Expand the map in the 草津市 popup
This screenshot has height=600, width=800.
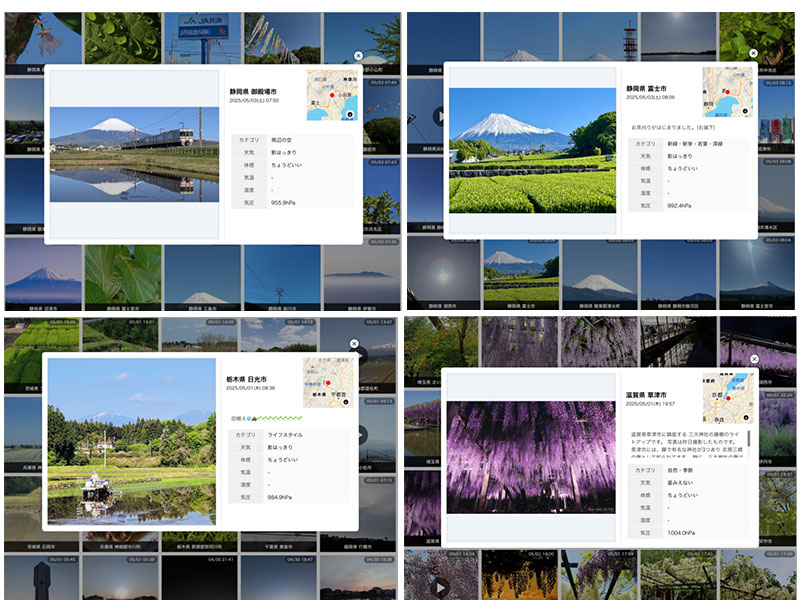[745, 416]
